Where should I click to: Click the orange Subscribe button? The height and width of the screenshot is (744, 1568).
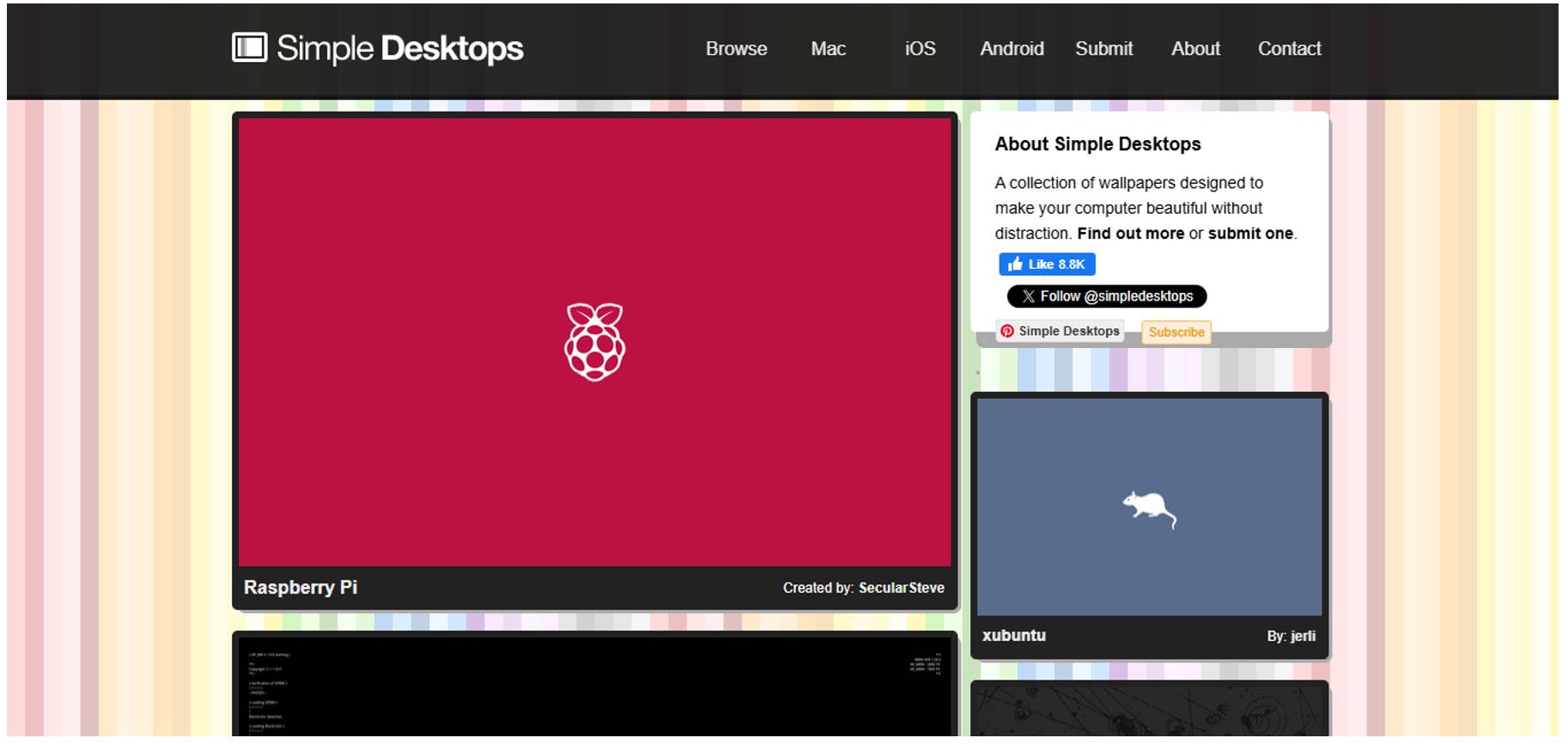point(1176,332)
